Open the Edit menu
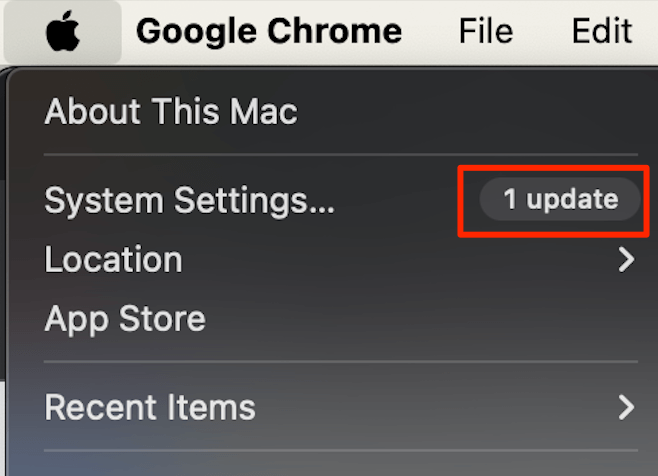Screen dimensions: 658x476 pos(602,31)
